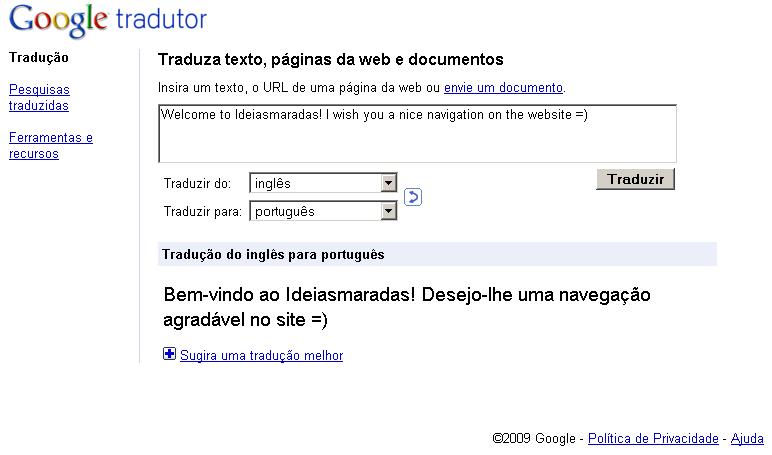Image resolution: width=772 pixels, height=455 pixels.
Task: Click the heading Traduza texto, páginas da web
Action: 331,60
